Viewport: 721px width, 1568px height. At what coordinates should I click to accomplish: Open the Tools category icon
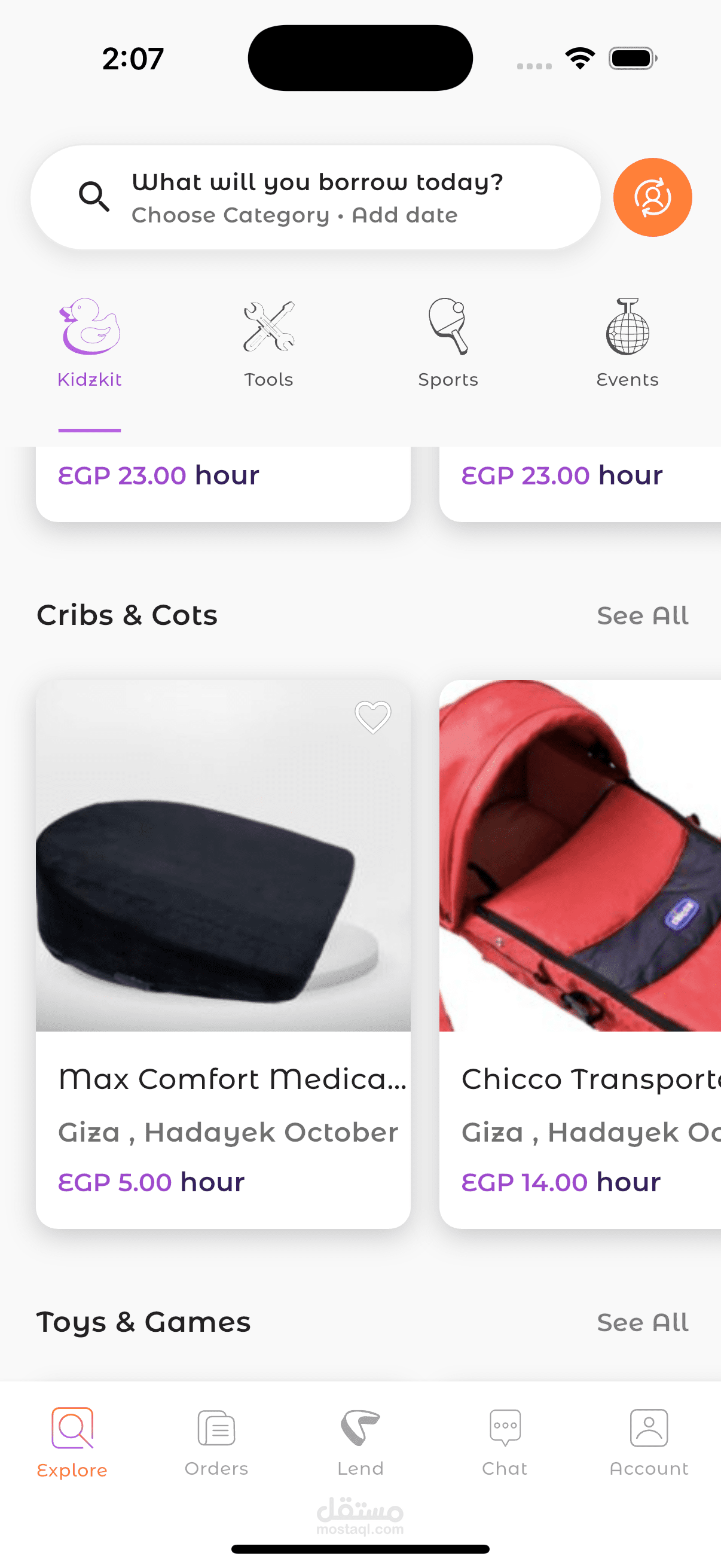tap(269, 327)
